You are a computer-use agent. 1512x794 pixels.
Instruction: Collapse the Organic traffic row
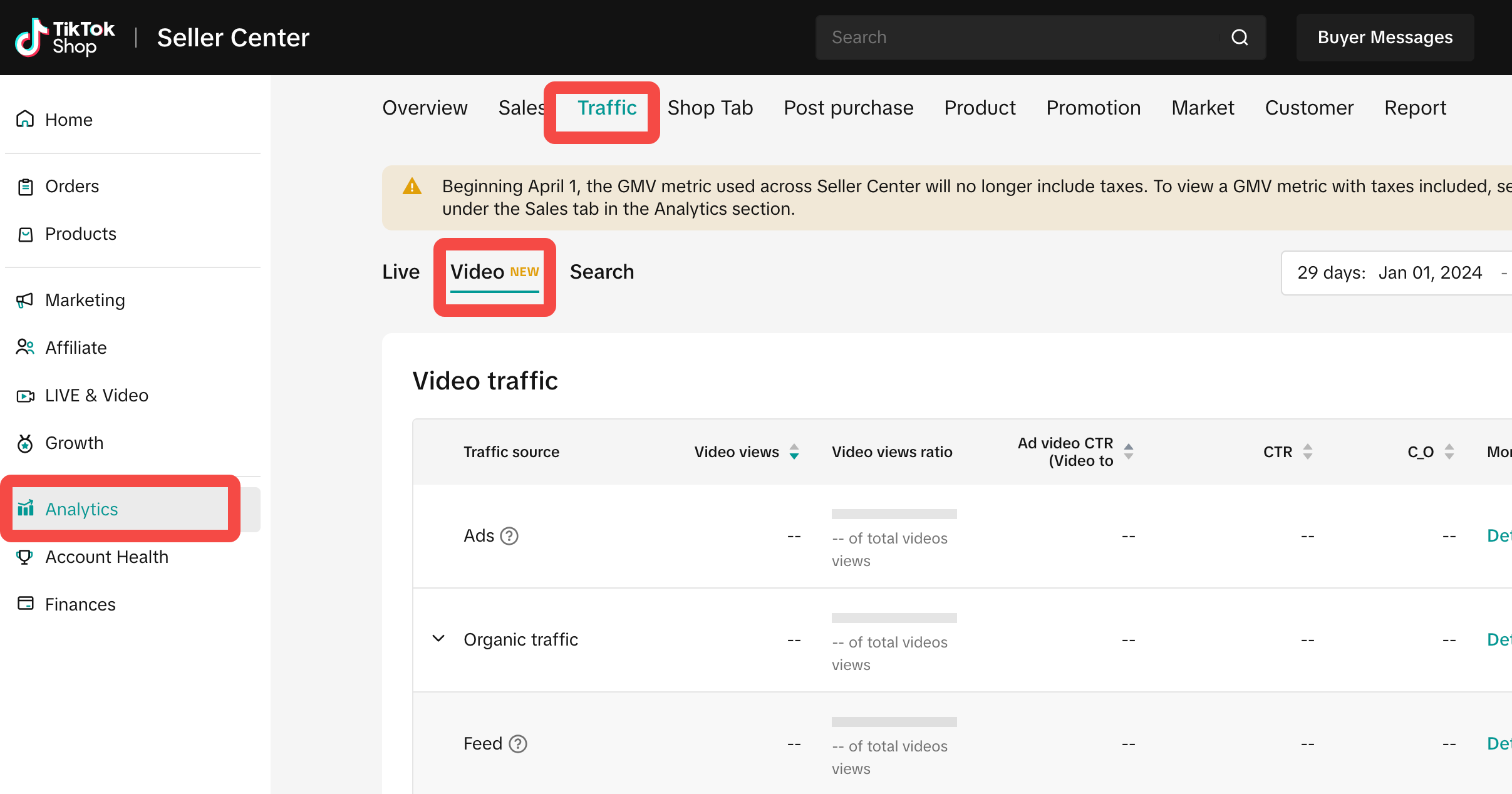pos(438,639)
